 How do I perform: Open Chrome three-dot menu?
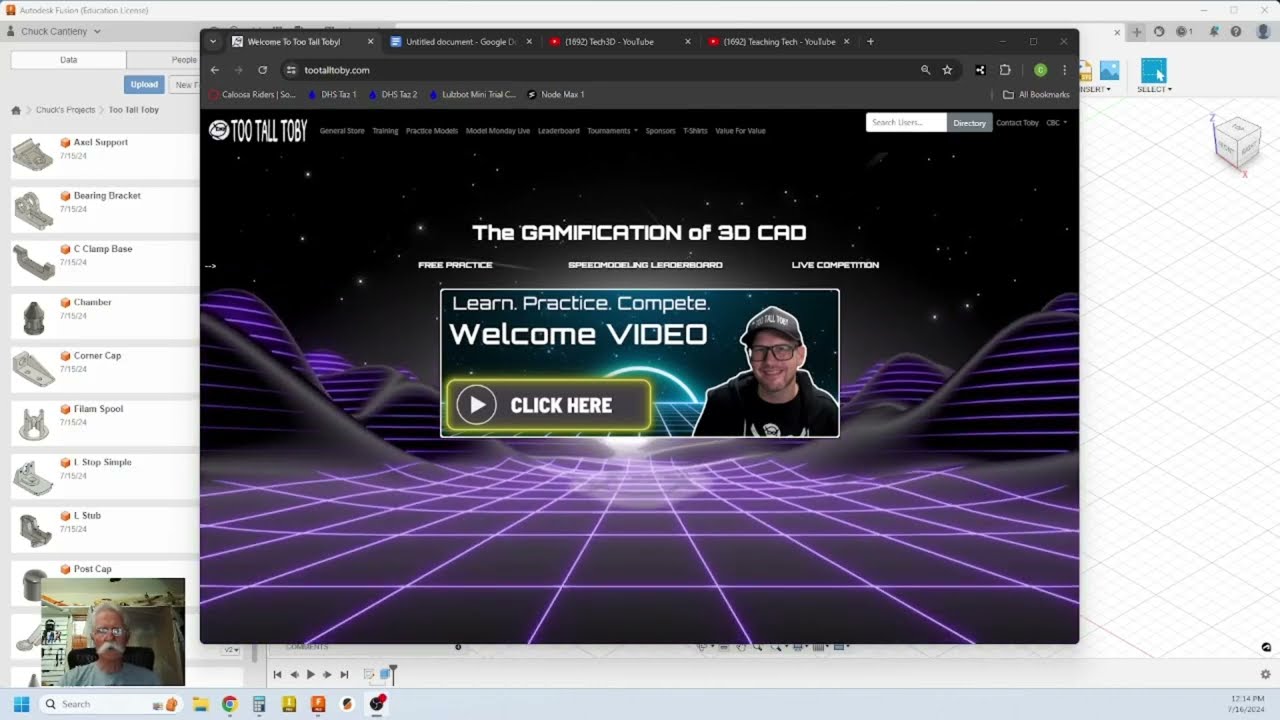[x=1064, y=70]
